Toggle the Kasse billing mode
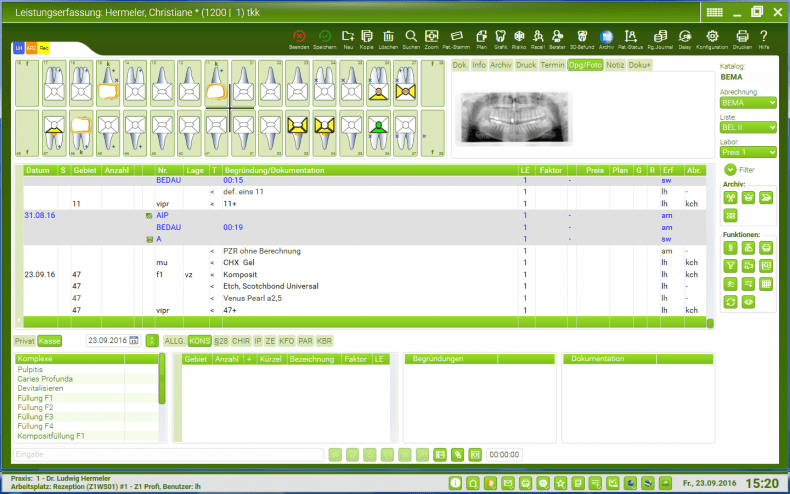 coord(49,341)
